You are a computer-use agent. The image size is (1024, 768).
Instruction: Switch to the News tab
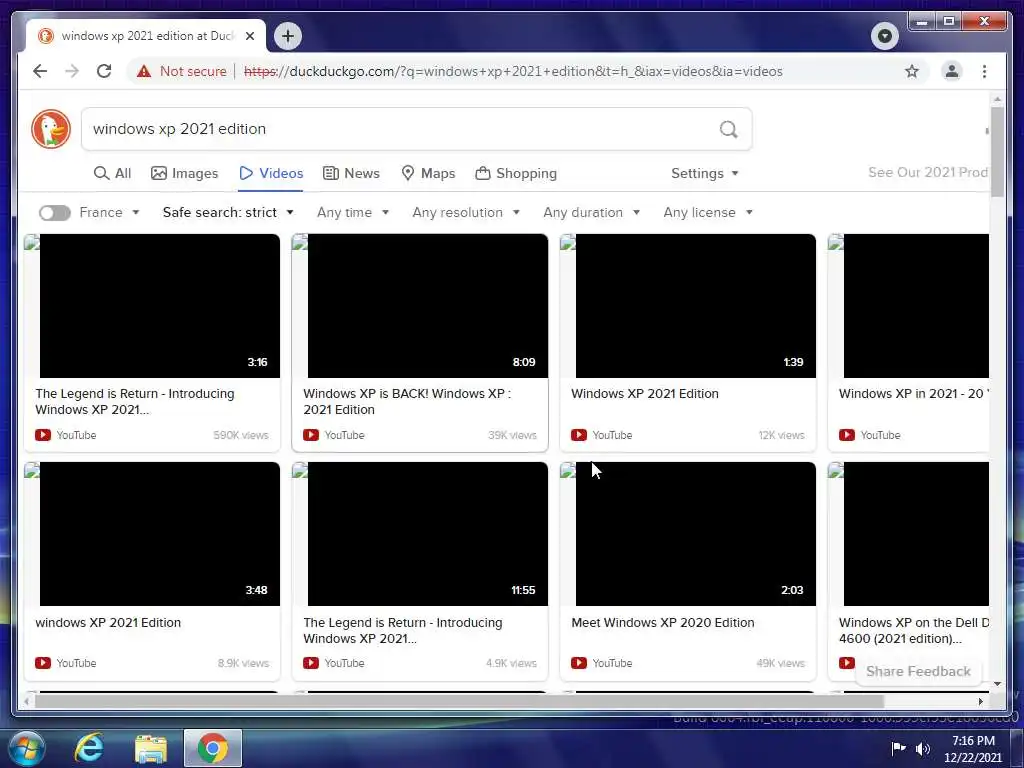click(351, 173)
